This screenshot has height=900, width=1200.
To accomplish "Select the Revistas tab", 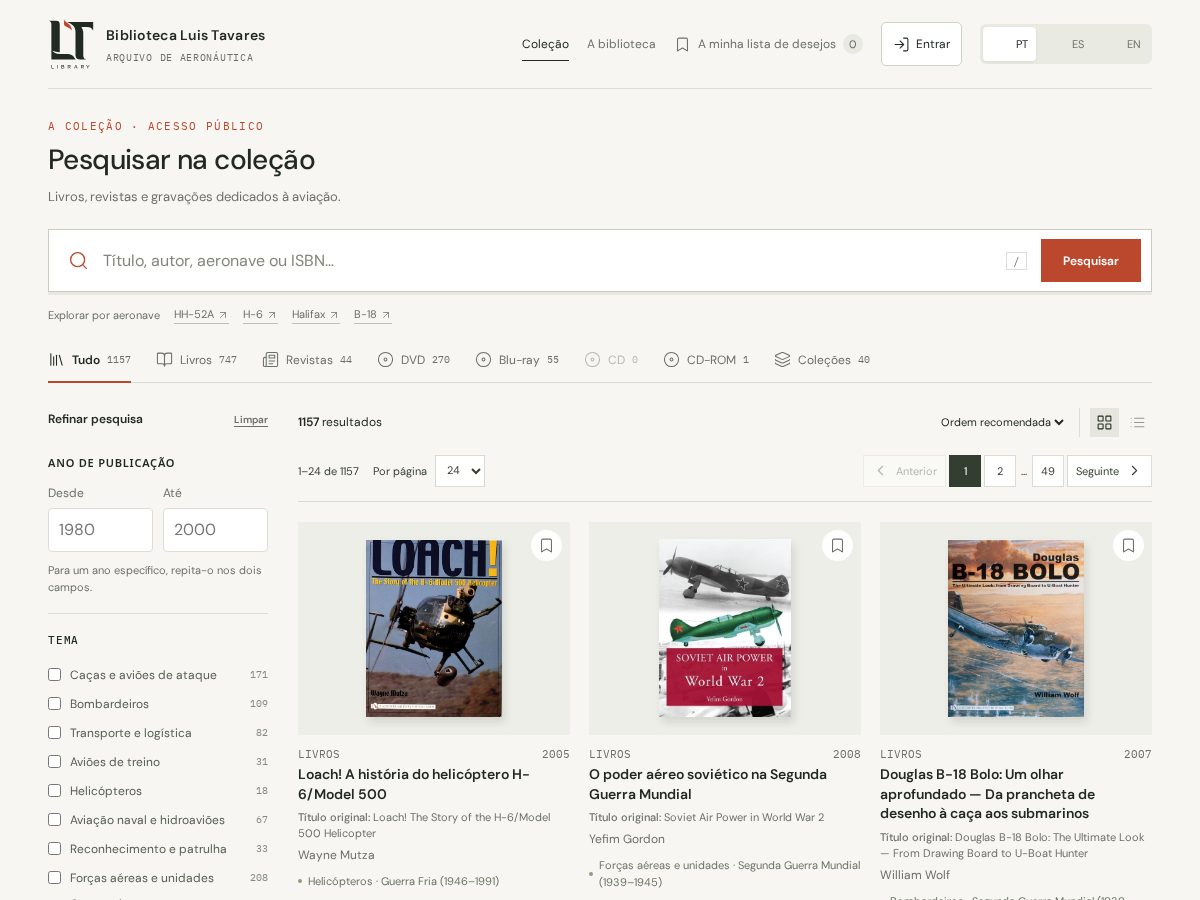I will (307, 360).
